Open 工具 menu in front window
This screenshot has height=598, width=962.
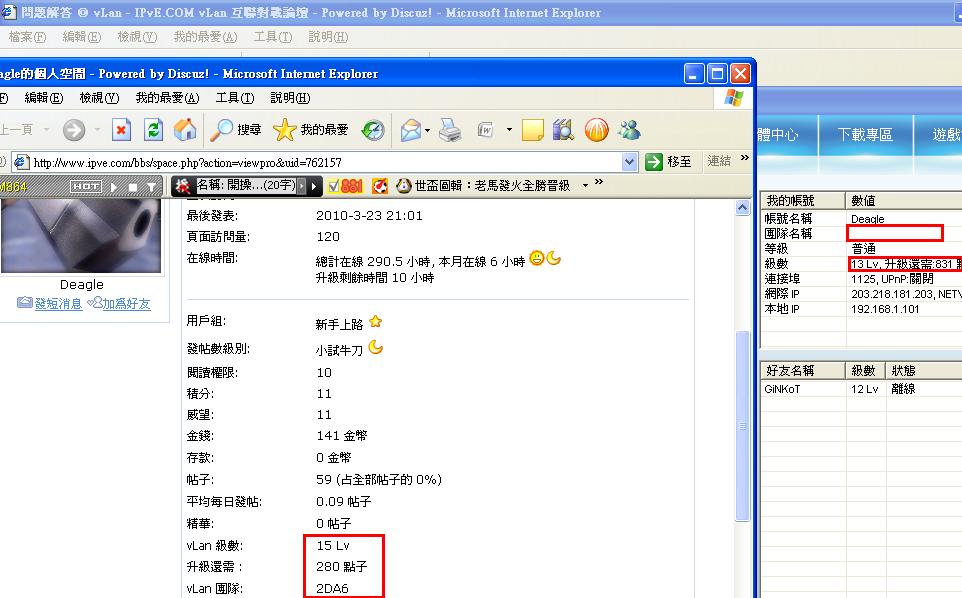[x=235, y=98]
